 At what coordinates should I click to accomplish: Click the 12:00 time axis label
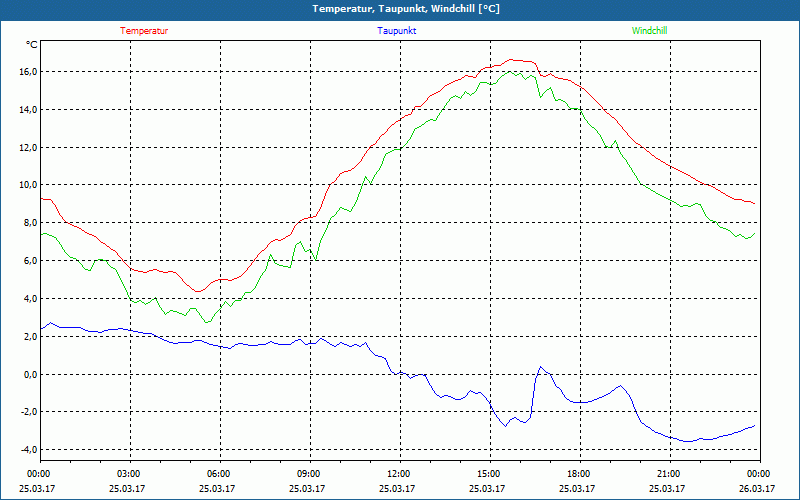[x=398, y=474]
